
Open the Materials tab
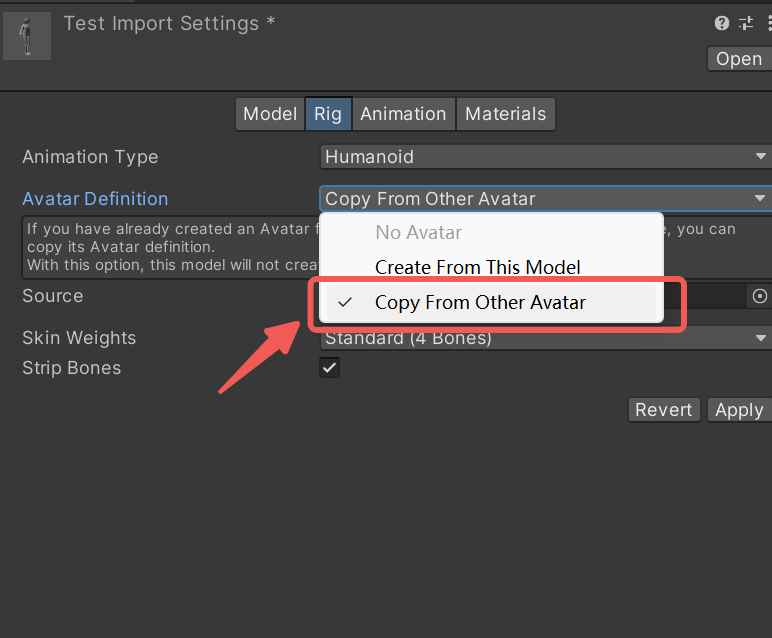click(506, 114)
